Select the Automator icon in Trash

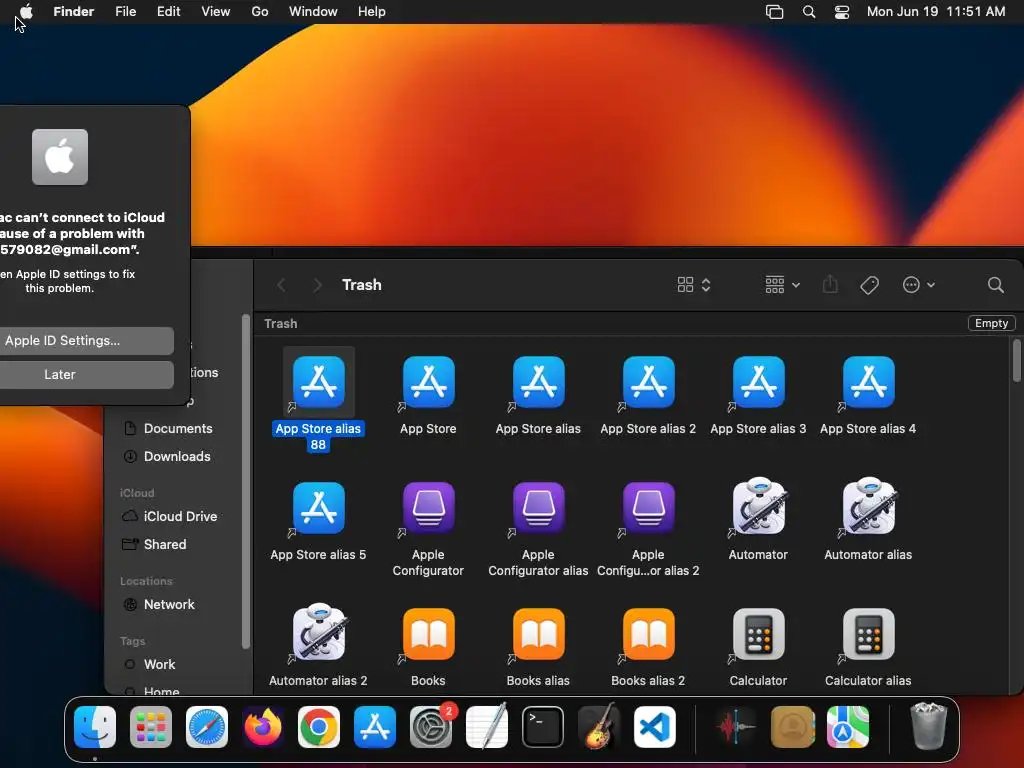758,507
